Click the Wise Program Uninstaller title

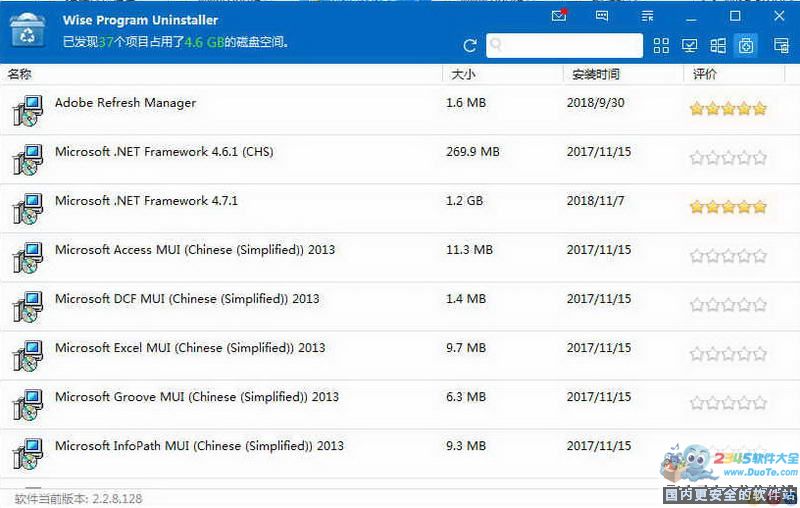(140, 20)
